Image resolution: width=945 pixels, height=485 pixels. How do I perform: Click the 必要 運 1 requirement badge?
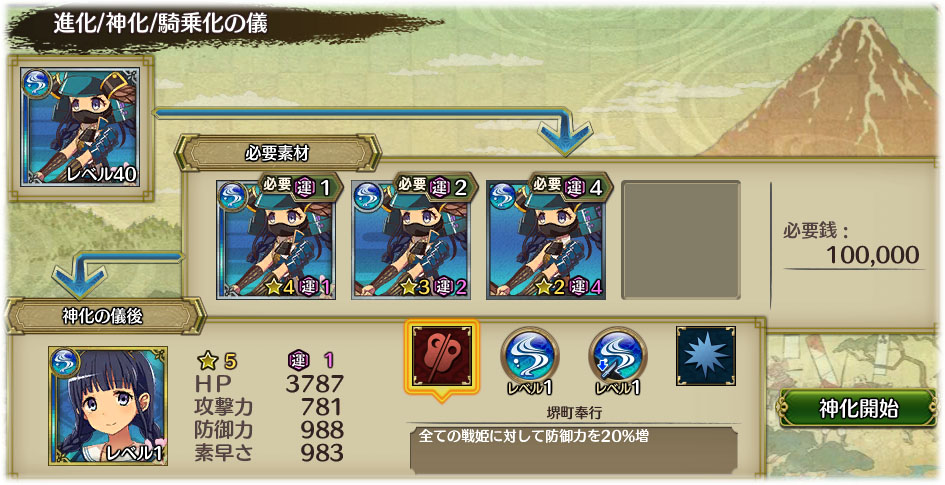(x=297, y=187)
